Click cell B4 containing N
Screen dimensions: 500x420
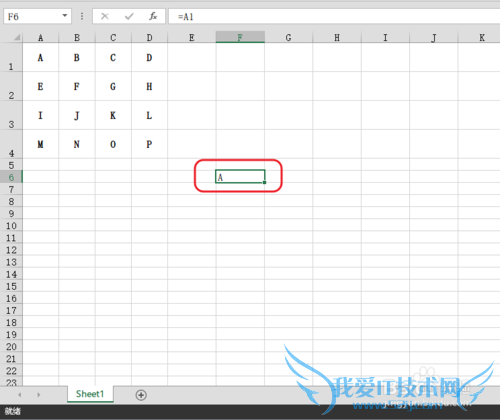77,144
